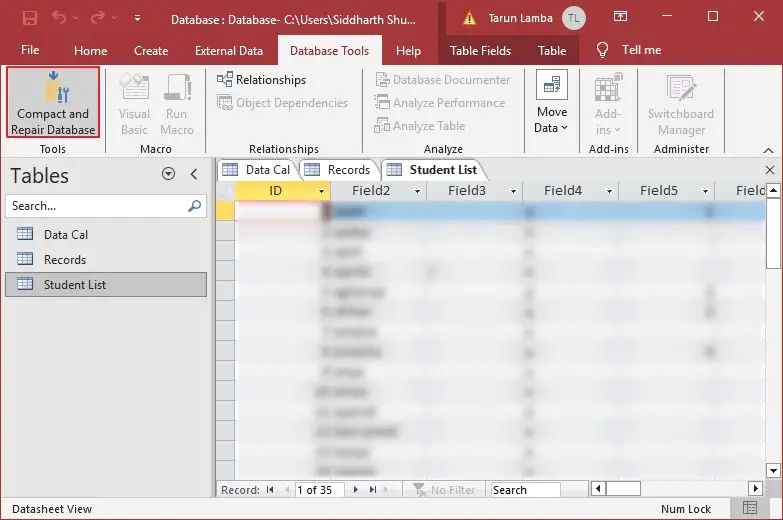Open the File menu
Screen dimensions: 783x520
coord(30,50)
